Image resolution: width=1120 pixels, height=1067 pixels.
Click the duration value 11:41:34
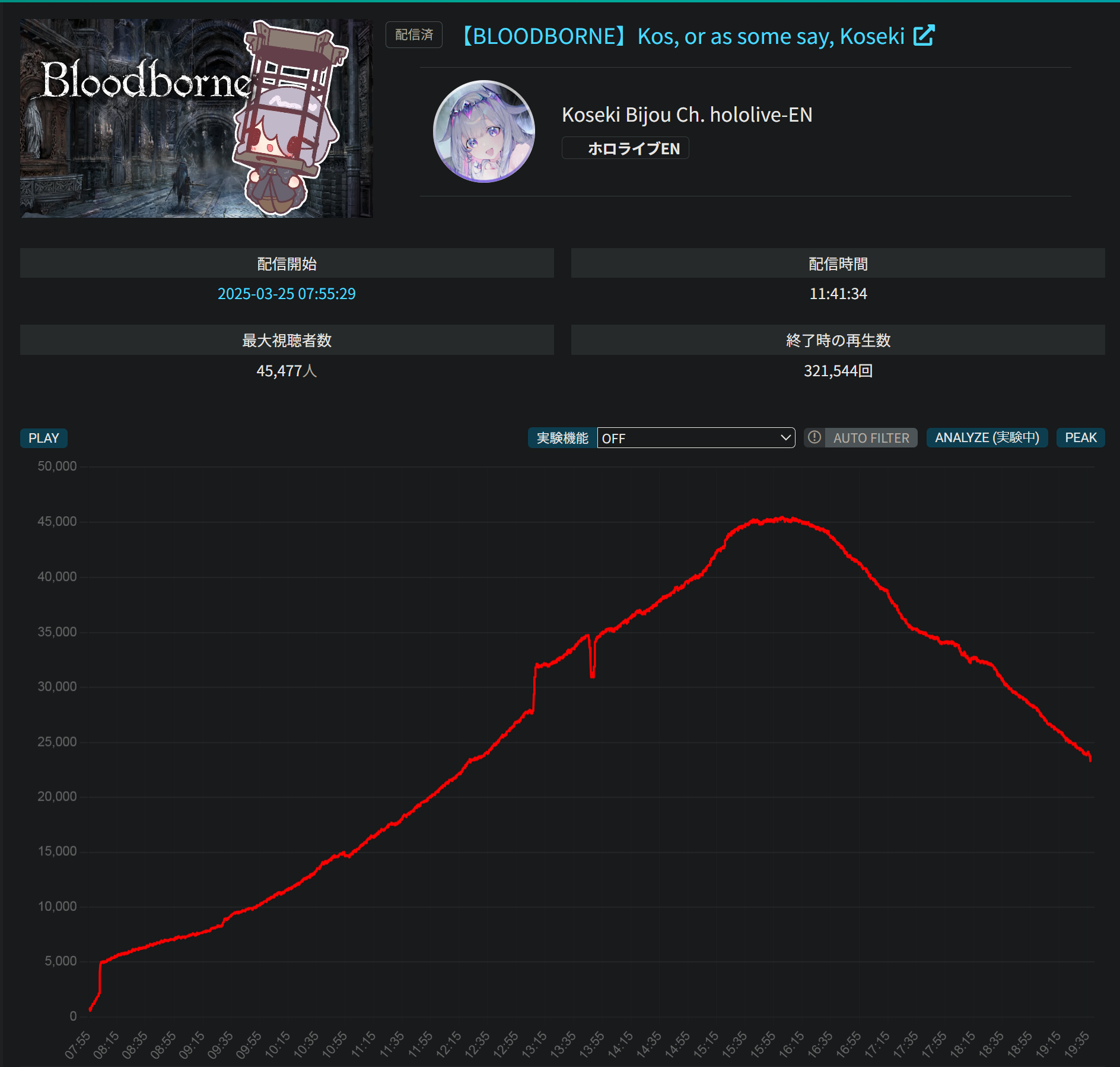[x=838, y=294]
